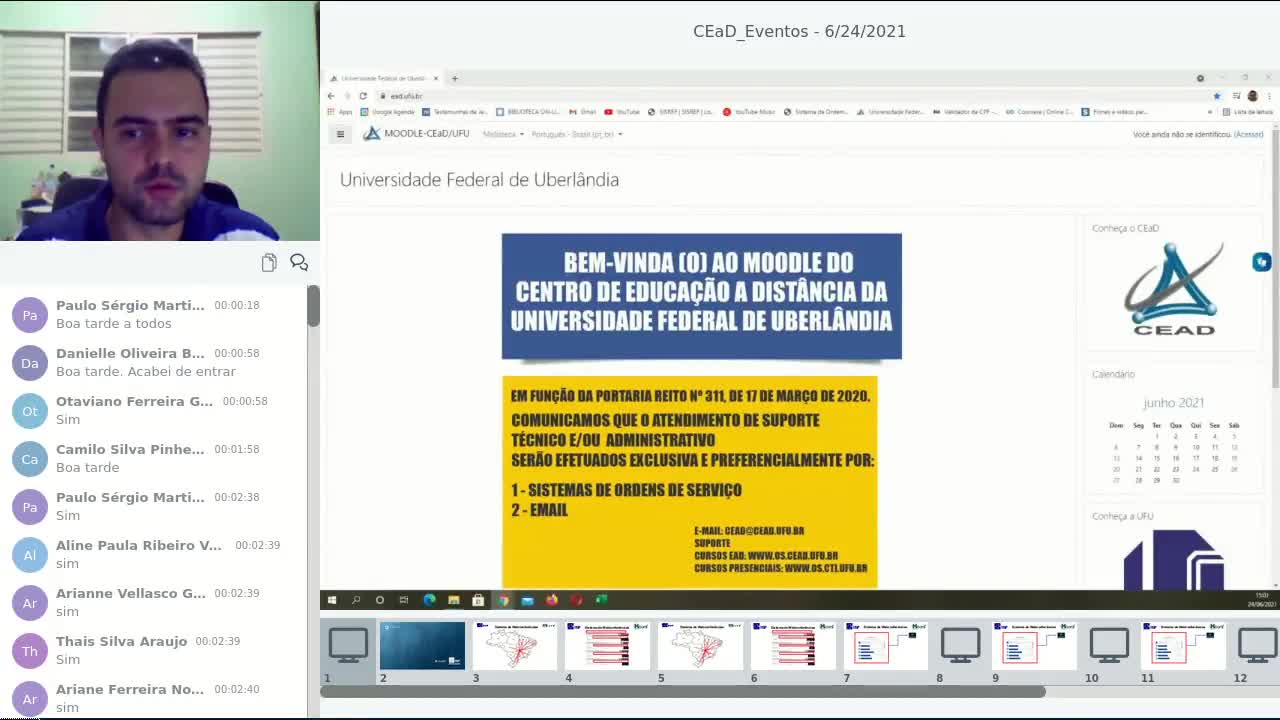Open the Português - Brasil language dropdown
The image size is (1280, 720).
coord(577,134)
